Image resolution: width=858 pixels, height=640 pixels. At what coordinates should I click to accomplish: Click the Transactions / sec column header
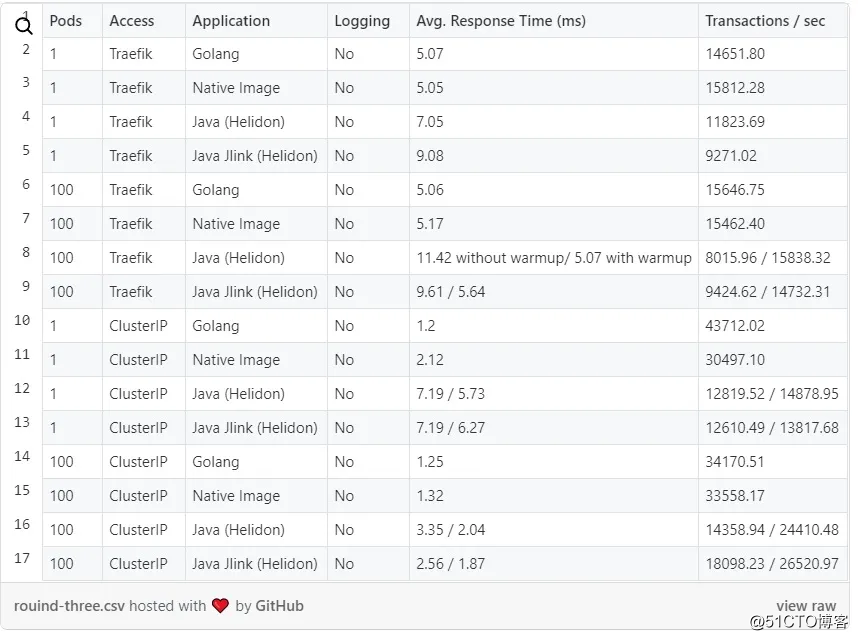[765, 21]
